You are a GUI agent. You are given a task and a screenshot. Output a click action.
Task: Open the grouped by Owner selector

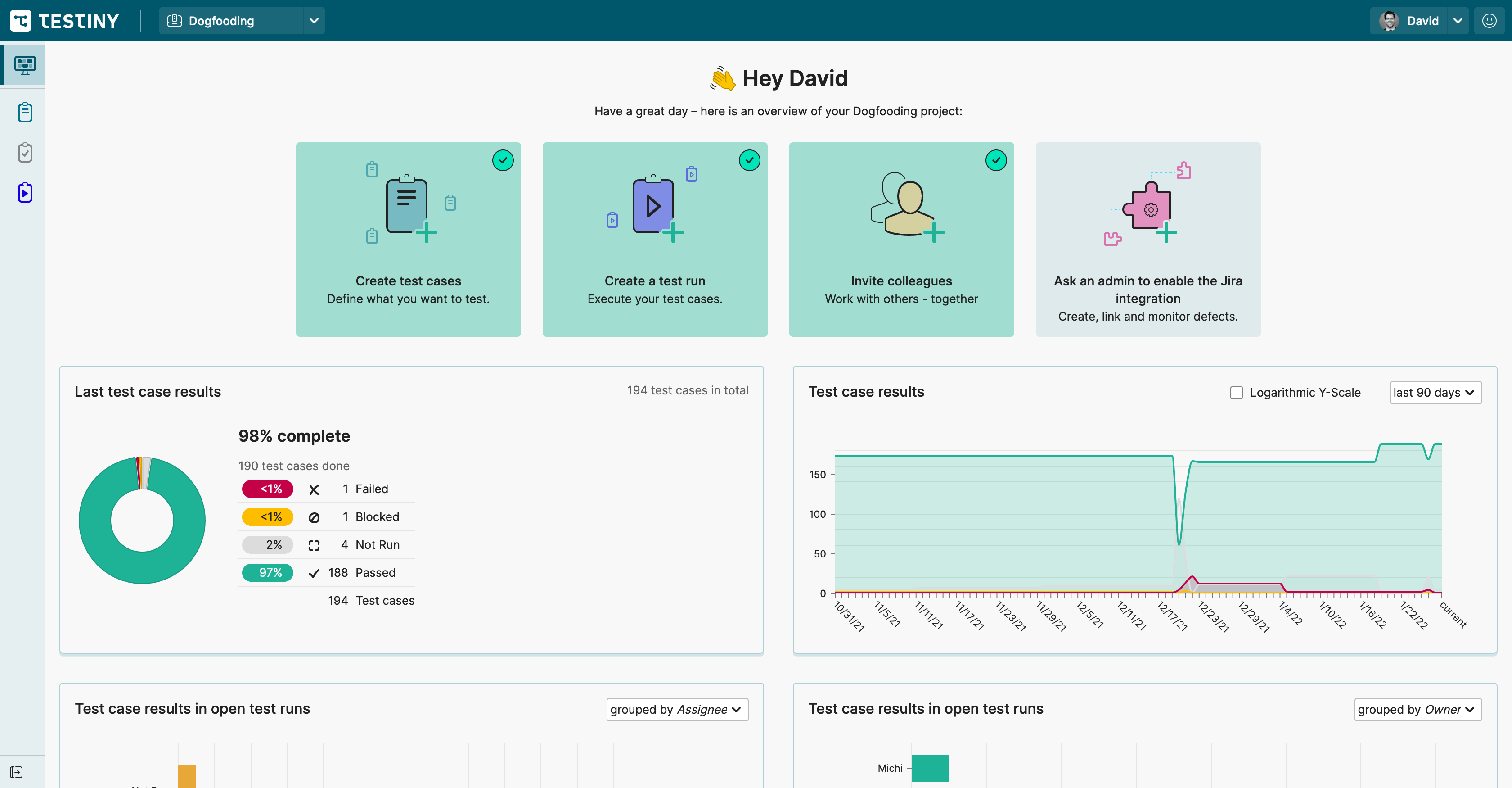tap(1417, 709)
